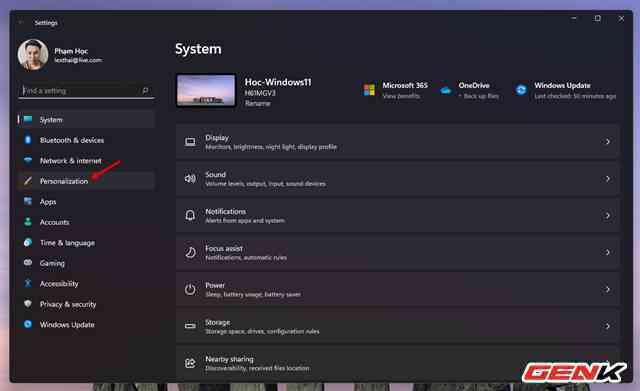Image resolution: width=640 pixels, height=391 pixels.
Task: Click the 'Alerts from apps and system' text
Action: point(245,220)
